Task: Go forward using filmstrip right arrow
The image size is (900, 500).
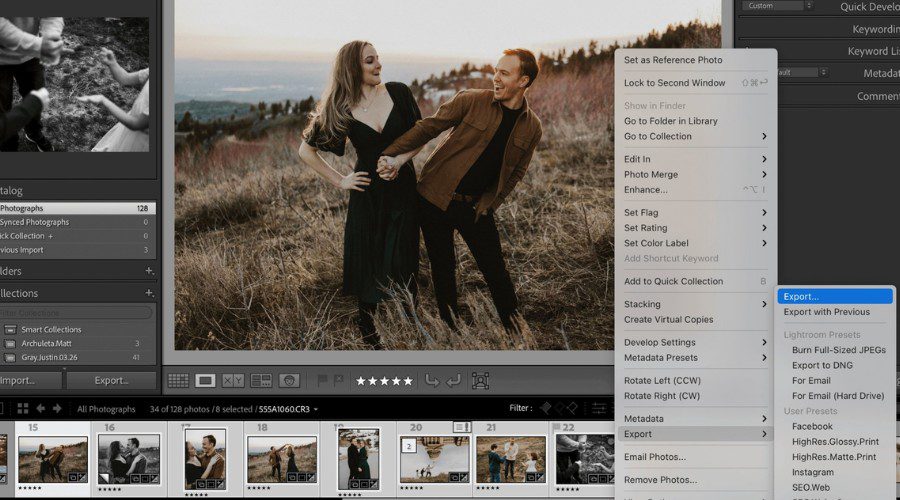Action: coord(57,409)
